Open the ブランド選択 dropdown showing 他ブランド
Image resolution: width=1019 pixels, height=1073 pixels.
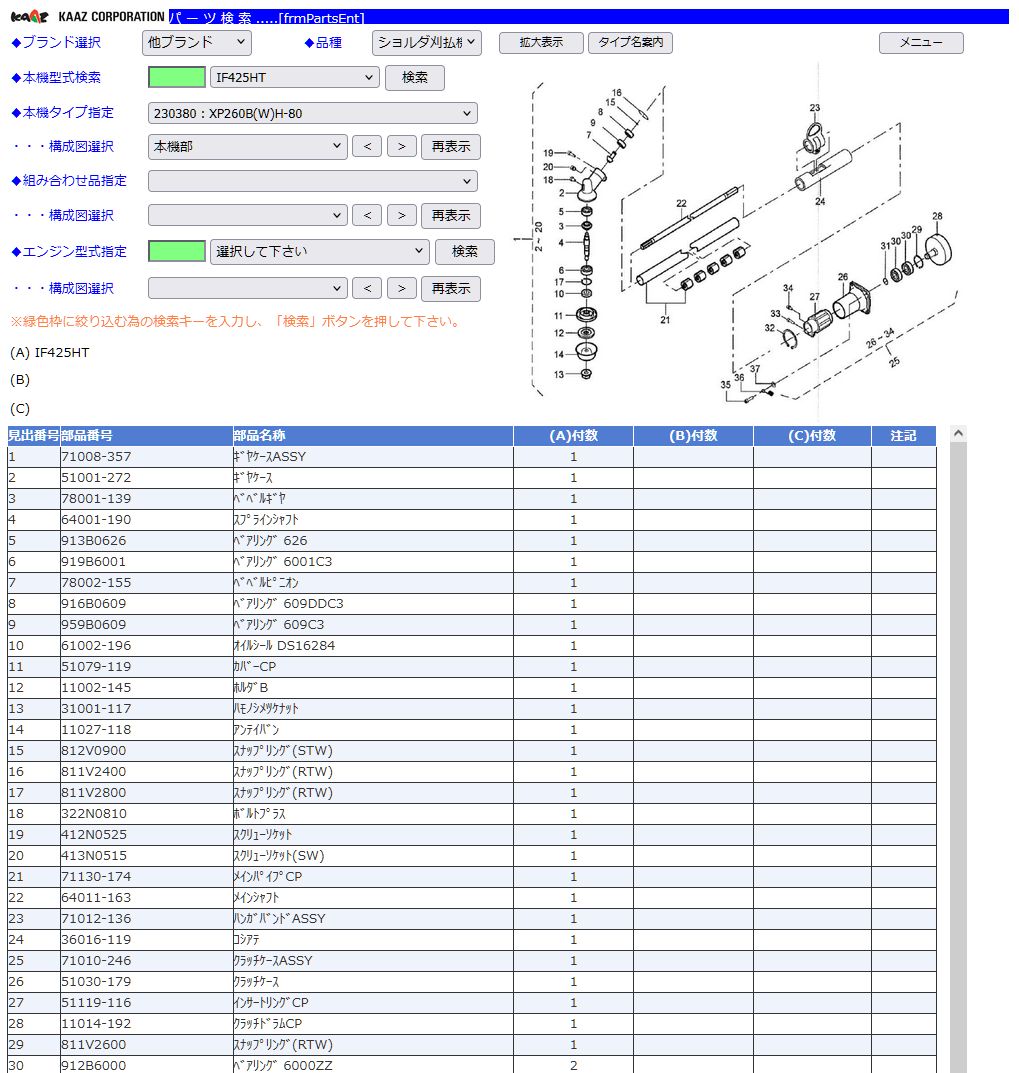pos(197,43)
